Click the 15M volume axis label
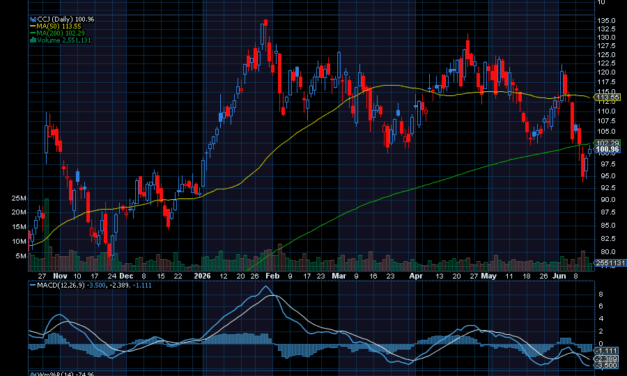The width and height of the screenshot is (627, 376). point(19,227)
